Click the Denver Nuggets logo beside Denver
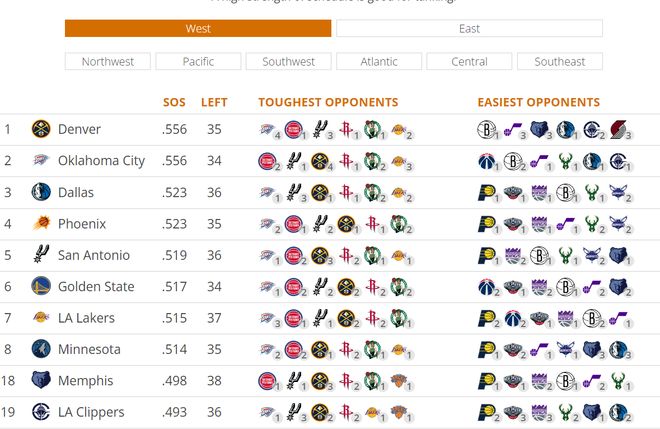Viewport: 660px width, 429px height. pyautogui.click(x=41, y=129)
